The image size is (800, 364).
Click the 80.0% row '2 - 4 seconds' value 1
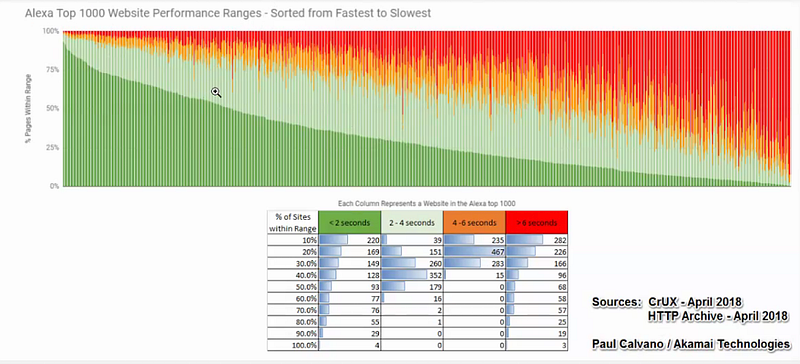pos(412,322)
